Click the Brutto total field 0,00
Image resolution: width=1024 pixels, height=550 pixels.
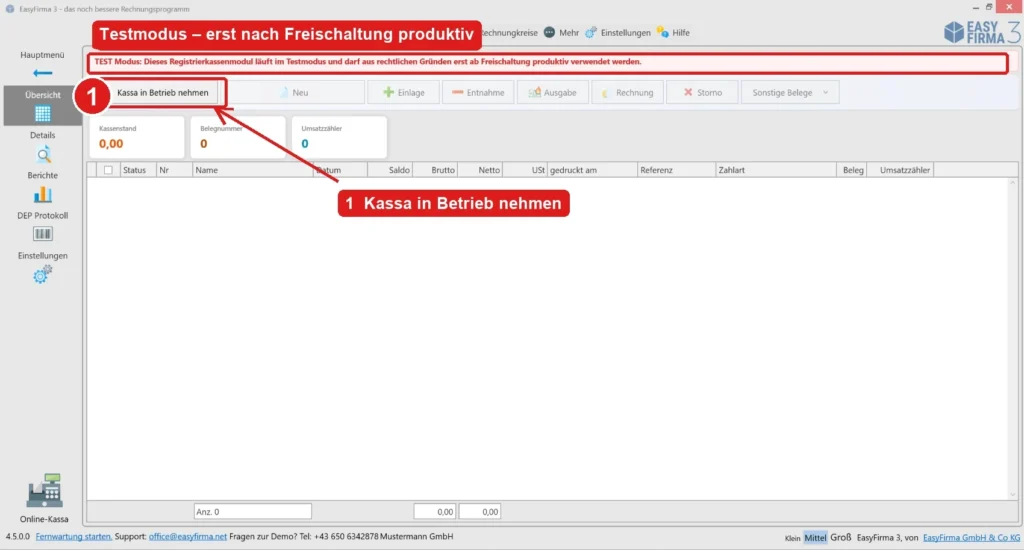point(435,511)
